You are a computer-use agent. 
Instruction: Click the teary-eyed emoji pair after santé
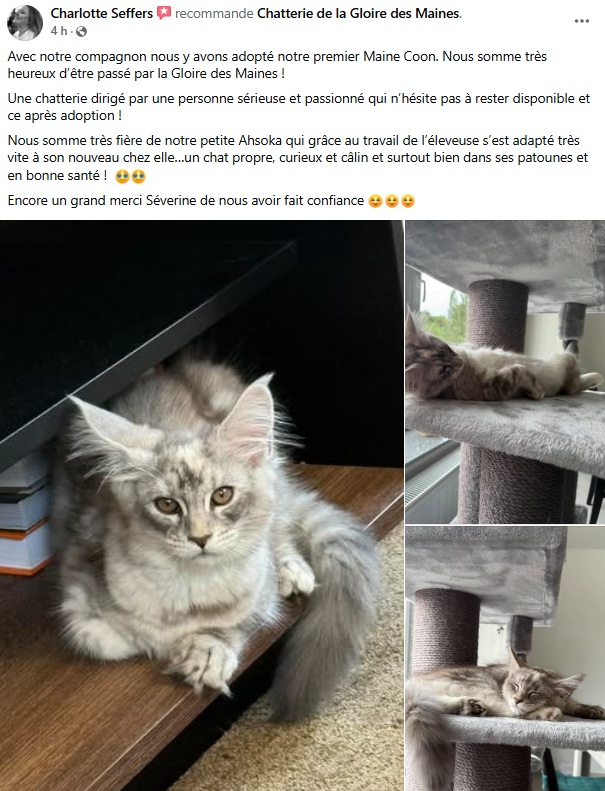click(x=131, y=176)
